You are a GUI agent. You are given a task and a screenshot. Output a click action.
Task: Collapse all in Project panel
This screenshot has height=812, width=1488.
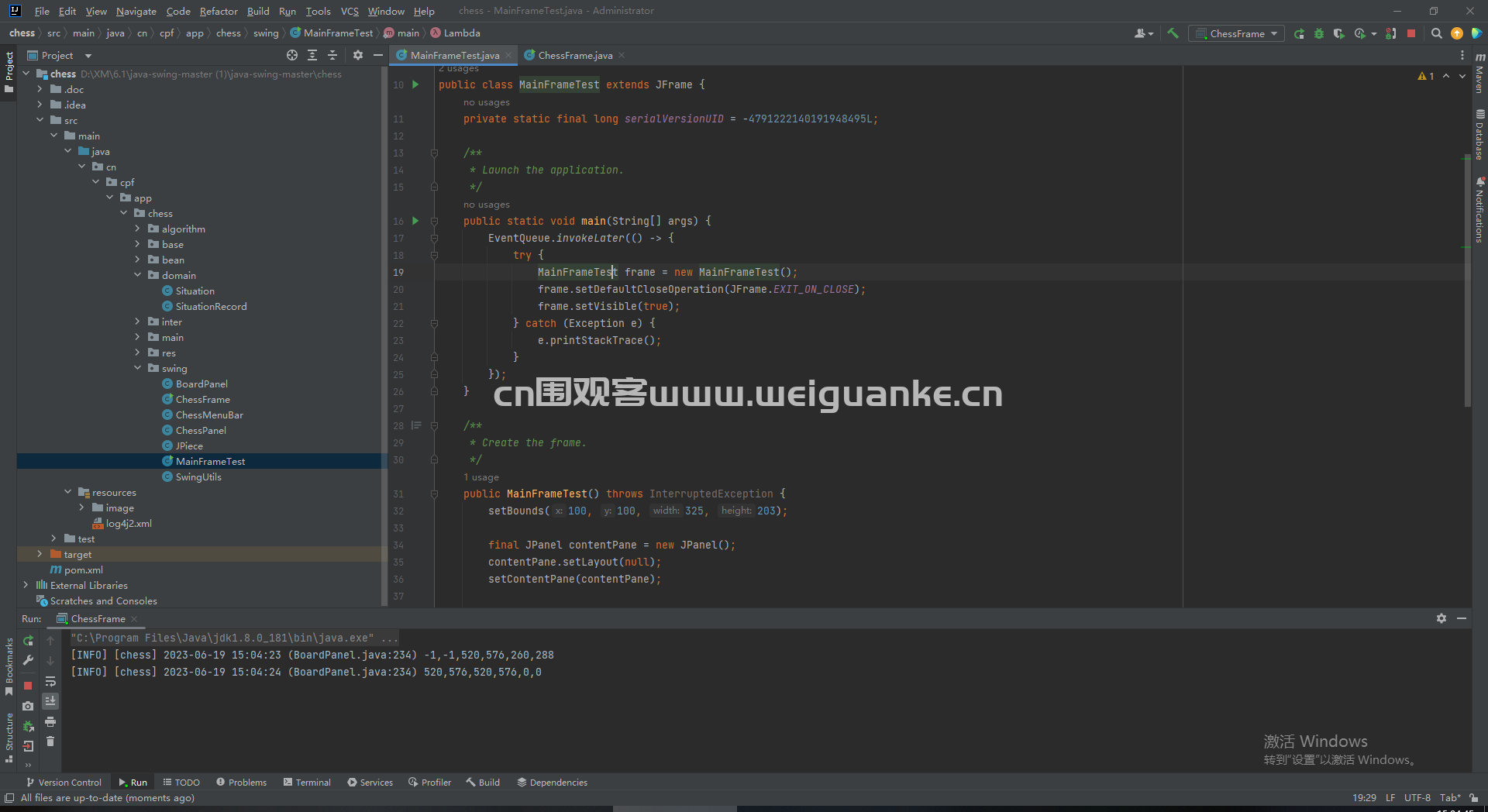coord(332,55)
